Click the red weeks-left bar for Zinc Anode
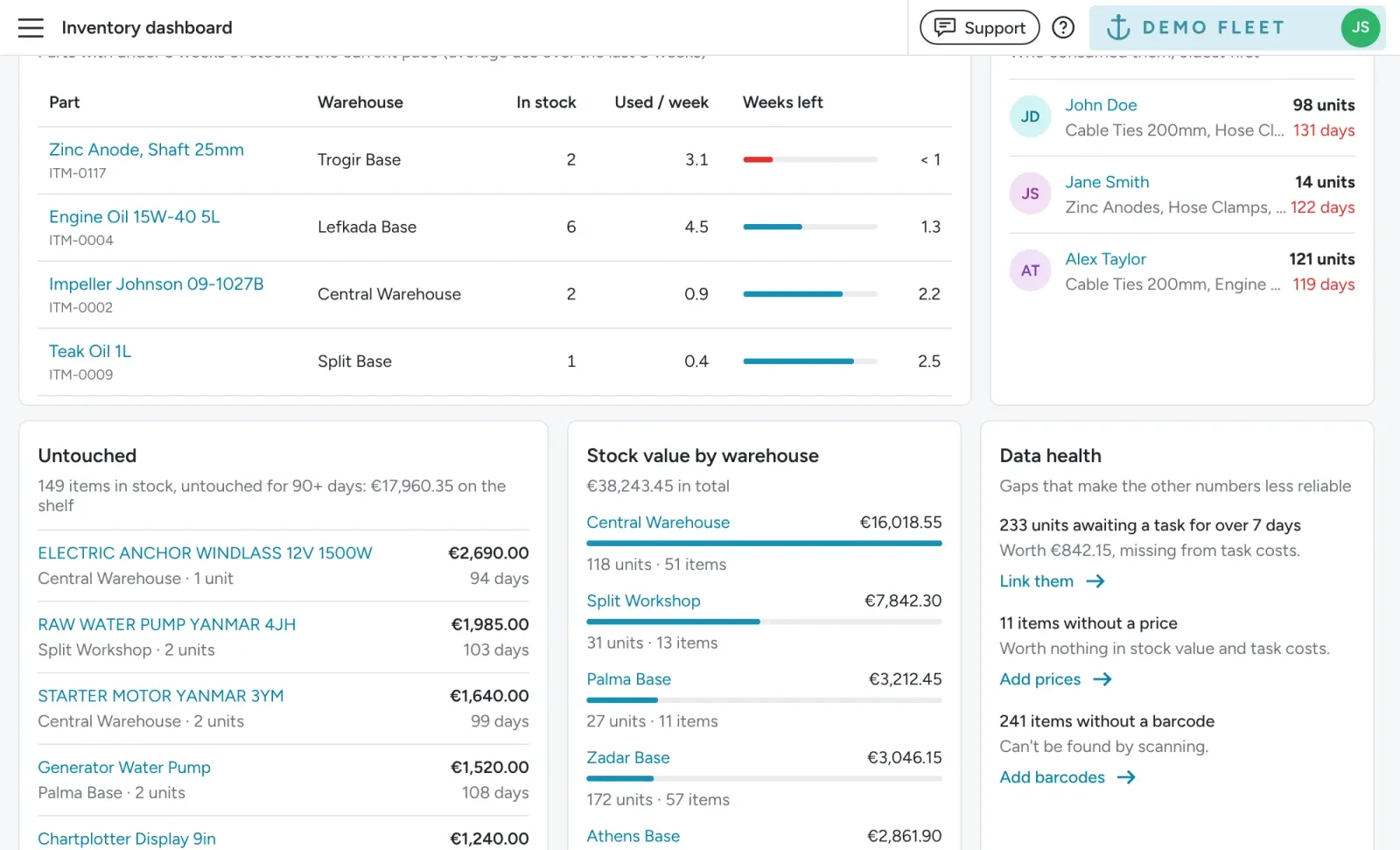 (x=758, y=159)
